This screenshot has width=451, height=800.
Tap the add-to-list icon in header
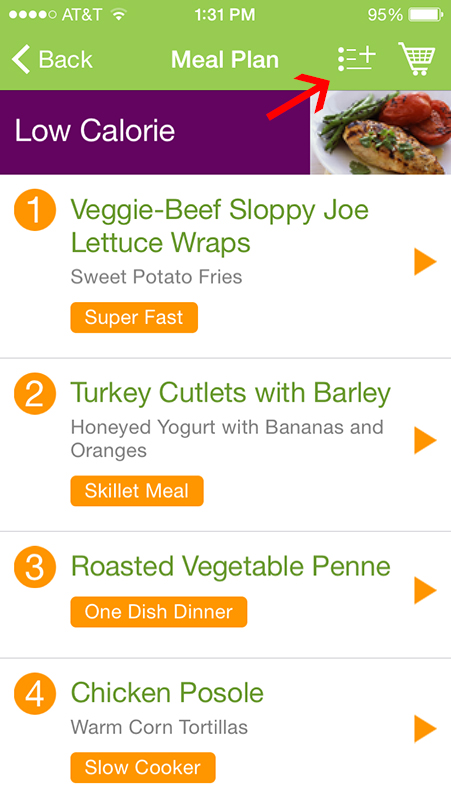(356, 59)
